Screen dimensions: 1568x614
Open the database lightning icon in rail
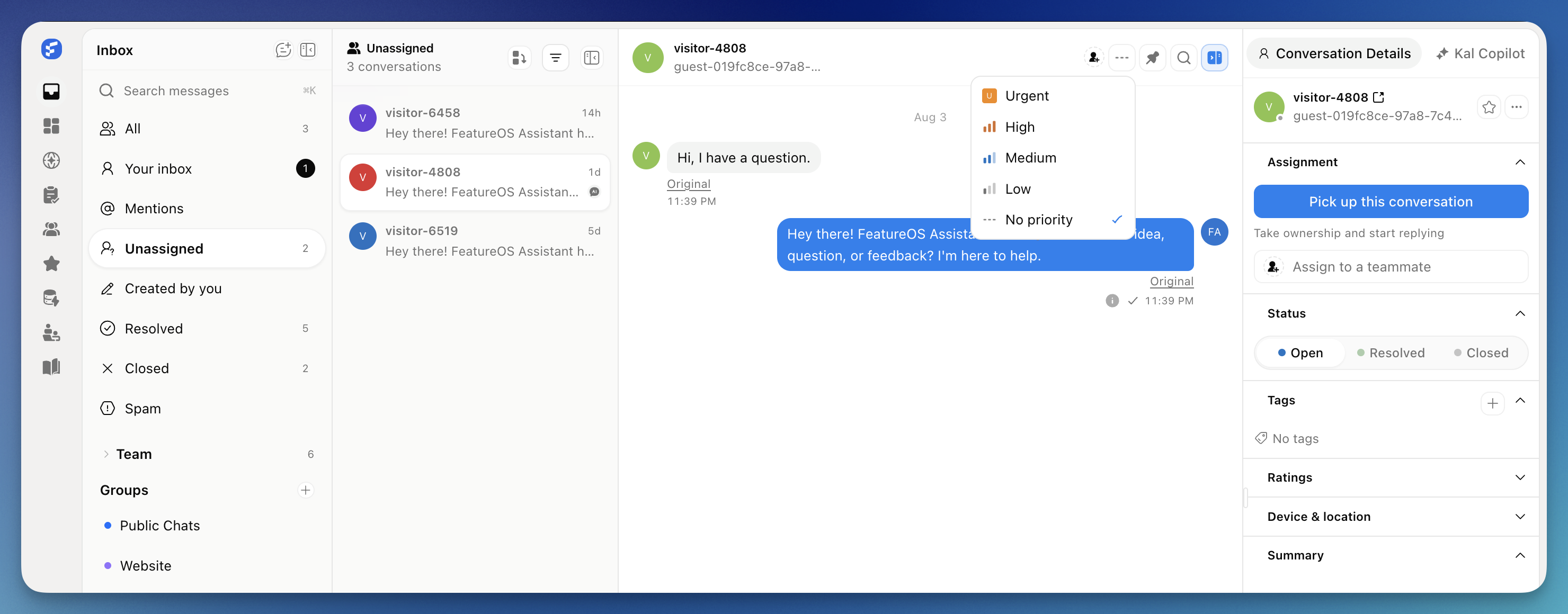coord(52,298)
